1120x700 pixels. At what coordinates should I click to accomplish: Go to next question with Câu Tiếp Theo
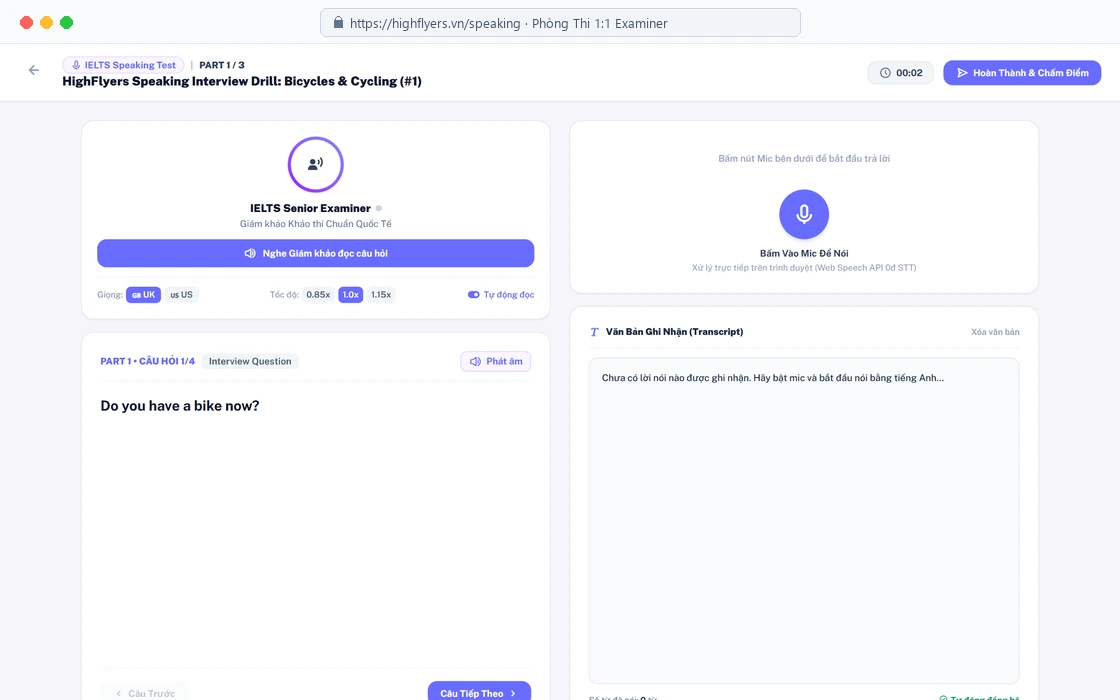pyautogui.click(x=479, y=693)
